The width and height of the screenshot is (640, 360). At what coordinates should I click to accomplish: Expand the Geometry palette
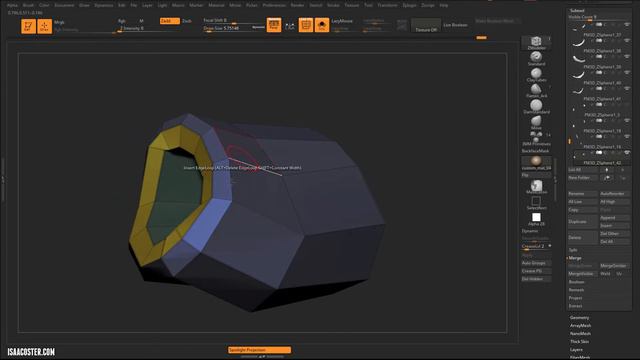point(580,318)
